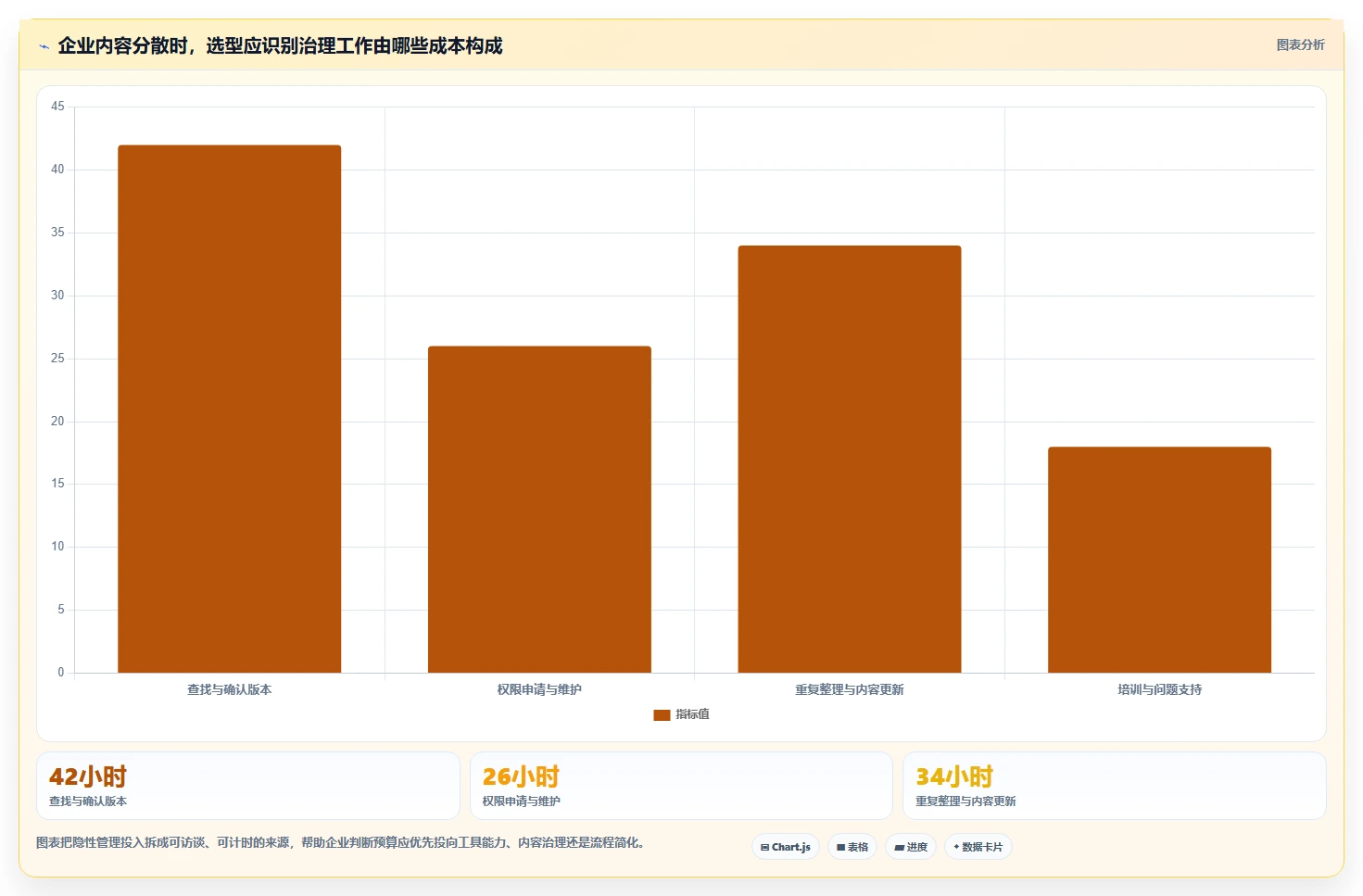Click x-axis label 培训与问题支持
The image size is (1363, 896).
click(1159, 689)
